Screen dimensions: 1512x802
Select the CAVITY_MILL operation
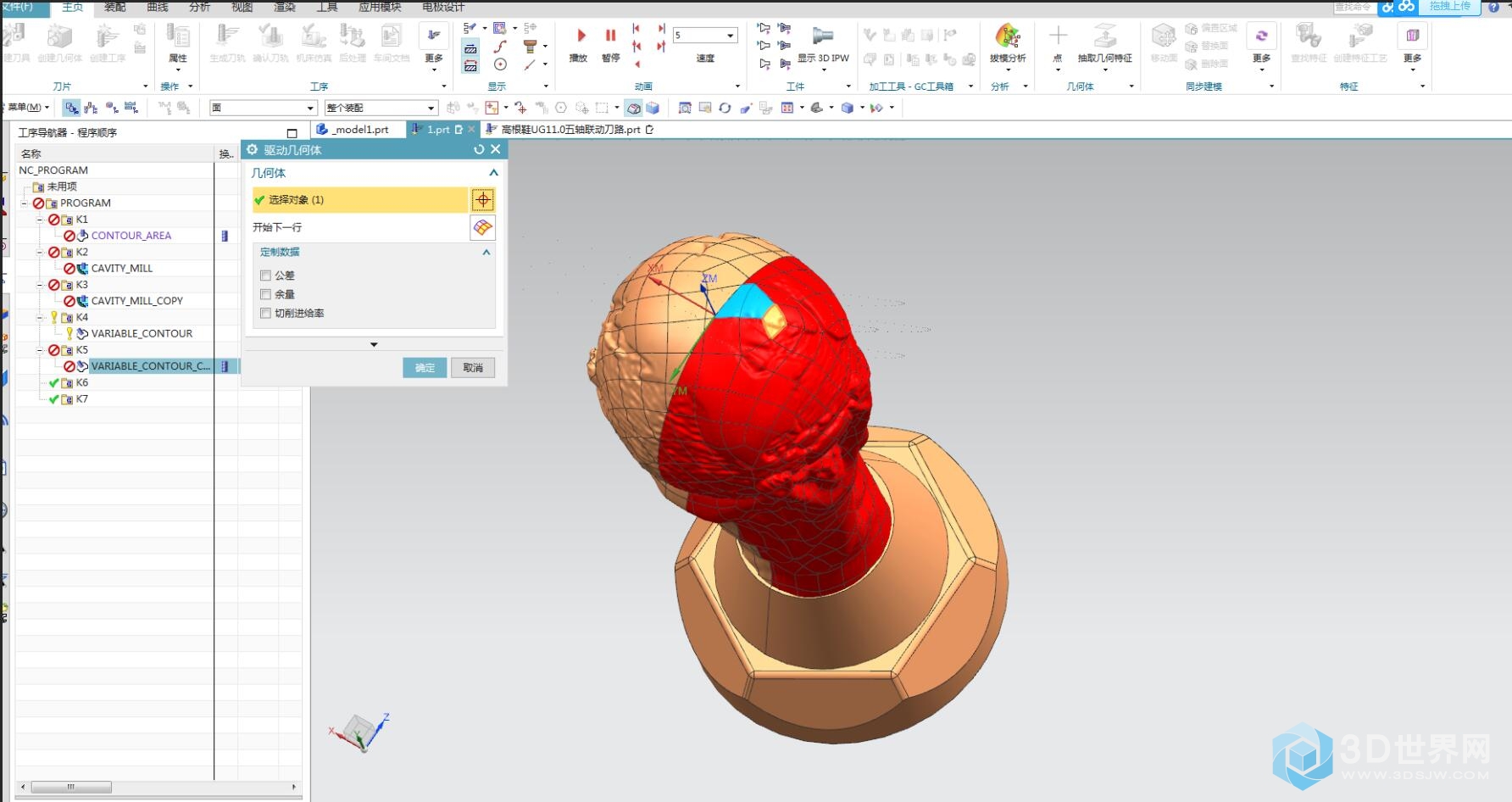[122, 269]
